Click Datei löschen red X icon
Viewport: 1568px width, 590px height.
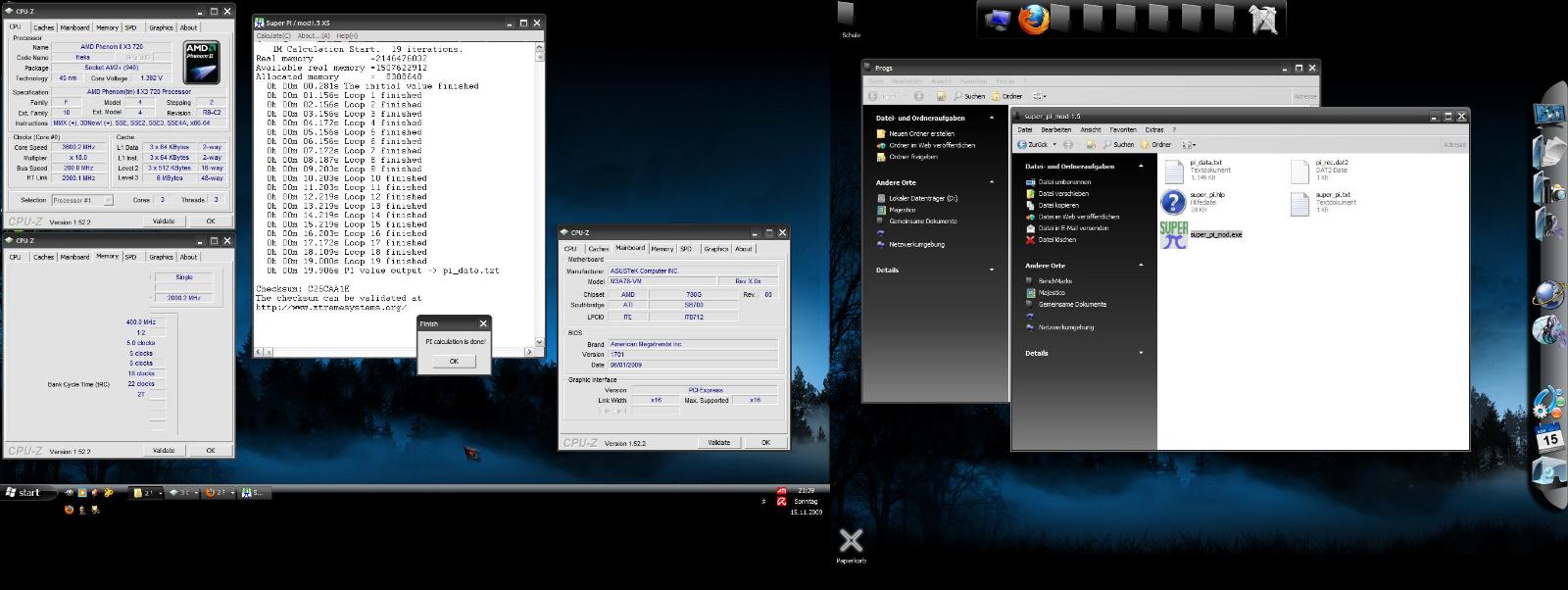click(1030, 239)
